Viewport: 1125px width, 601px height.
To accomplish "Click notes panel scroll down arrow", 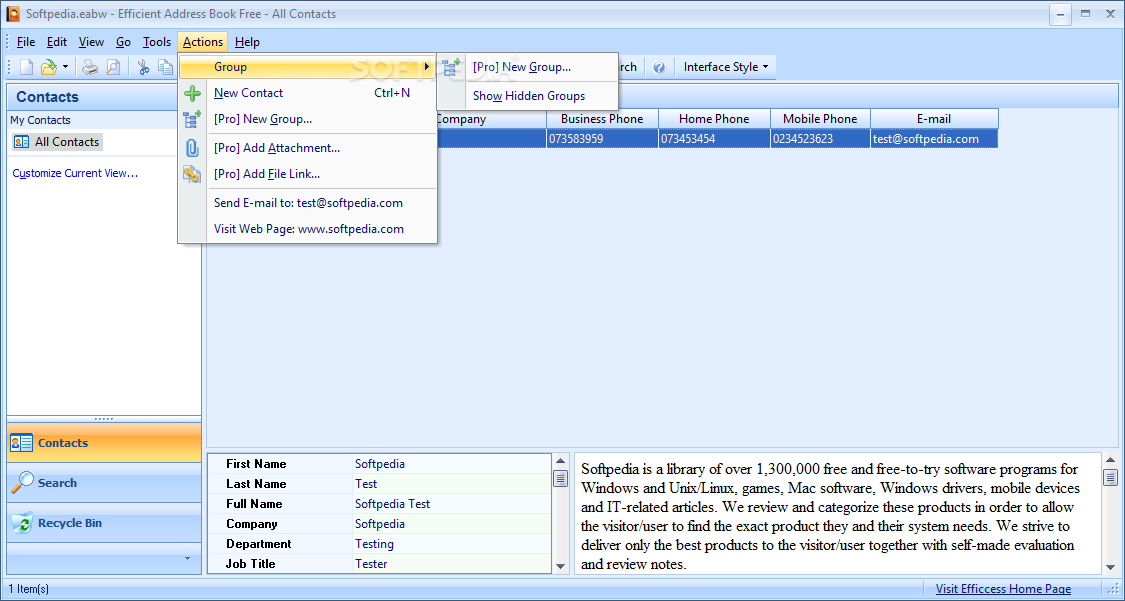I will coord(1111,566).
